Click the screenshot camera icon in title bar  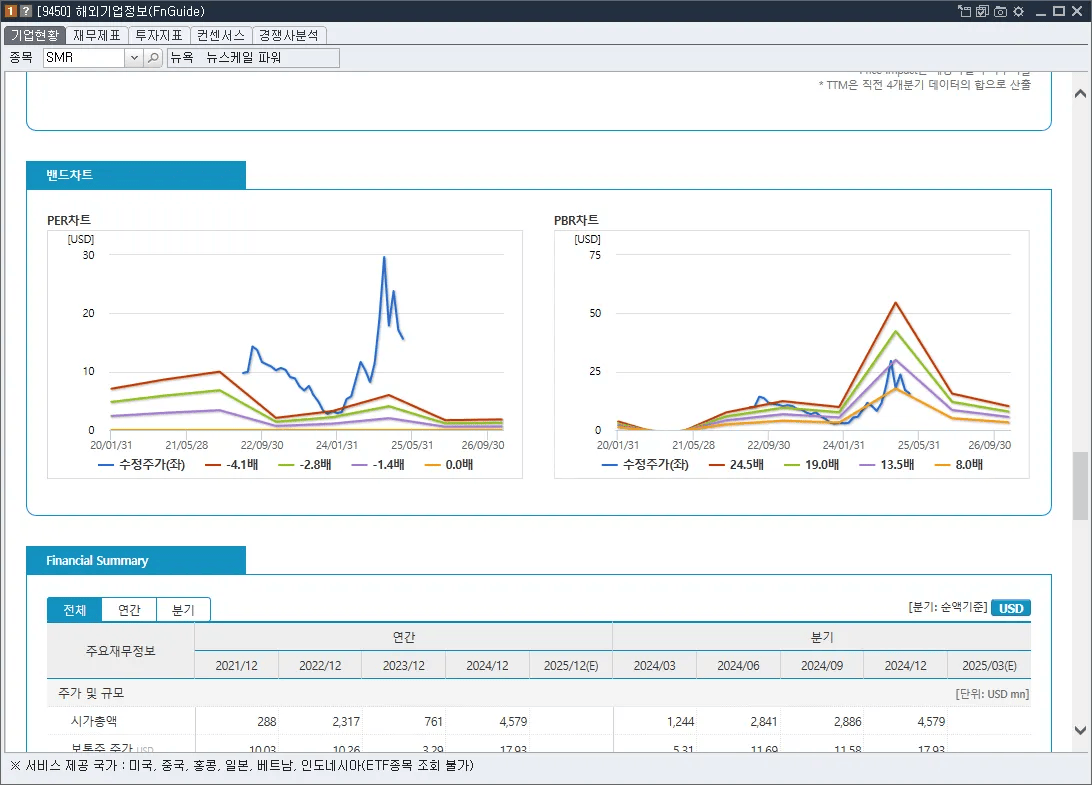tap(1001, 11)
